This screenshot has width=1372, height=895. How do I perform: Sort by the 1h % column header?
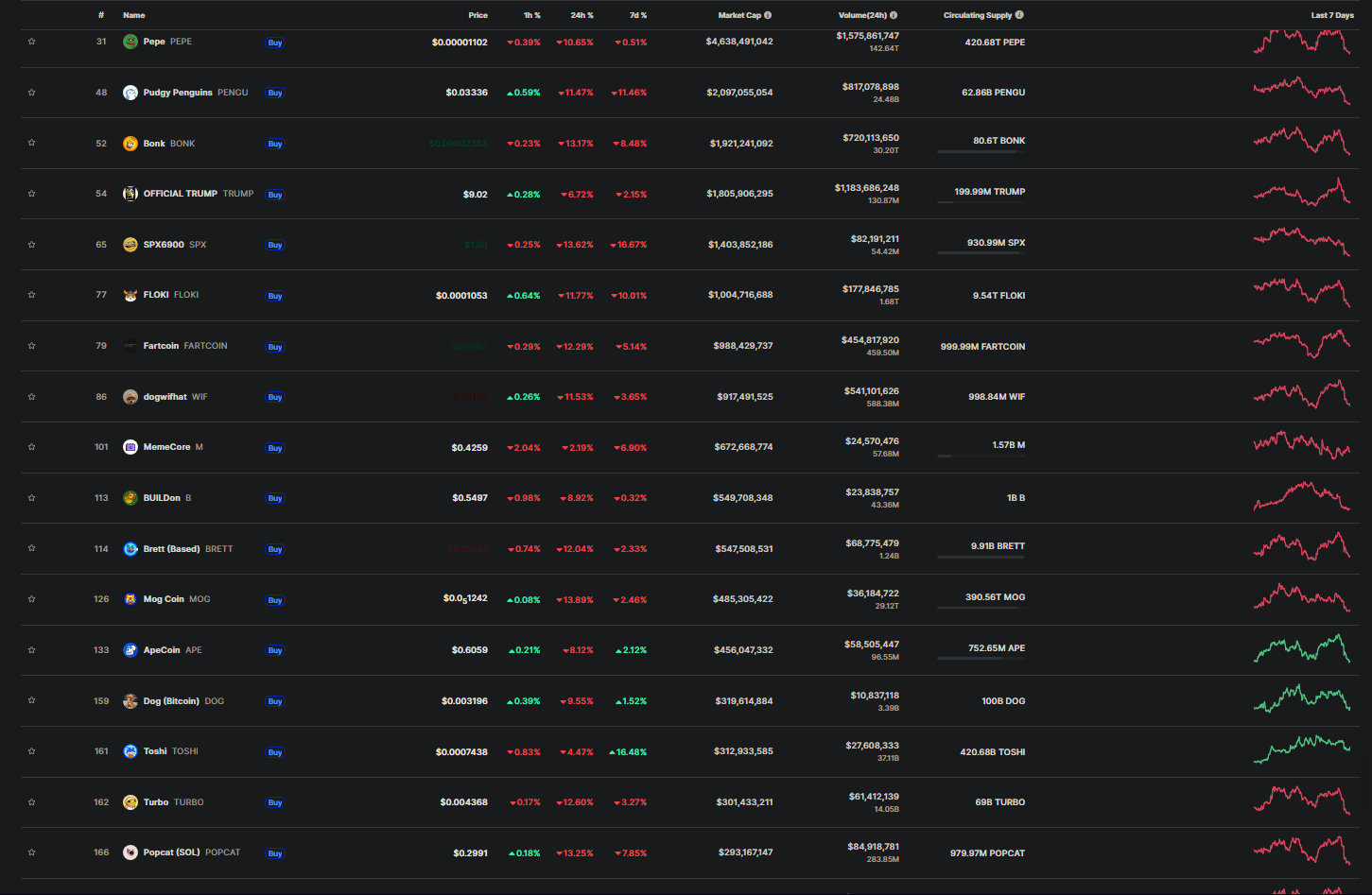tap(532, 15)
